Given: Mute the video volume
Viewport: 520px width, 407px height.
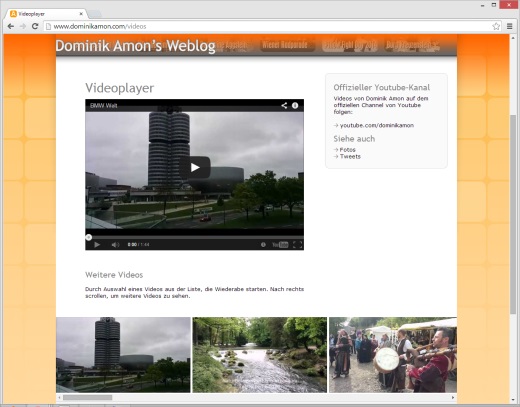Looking at the screenshot, I should pos(115,245).
